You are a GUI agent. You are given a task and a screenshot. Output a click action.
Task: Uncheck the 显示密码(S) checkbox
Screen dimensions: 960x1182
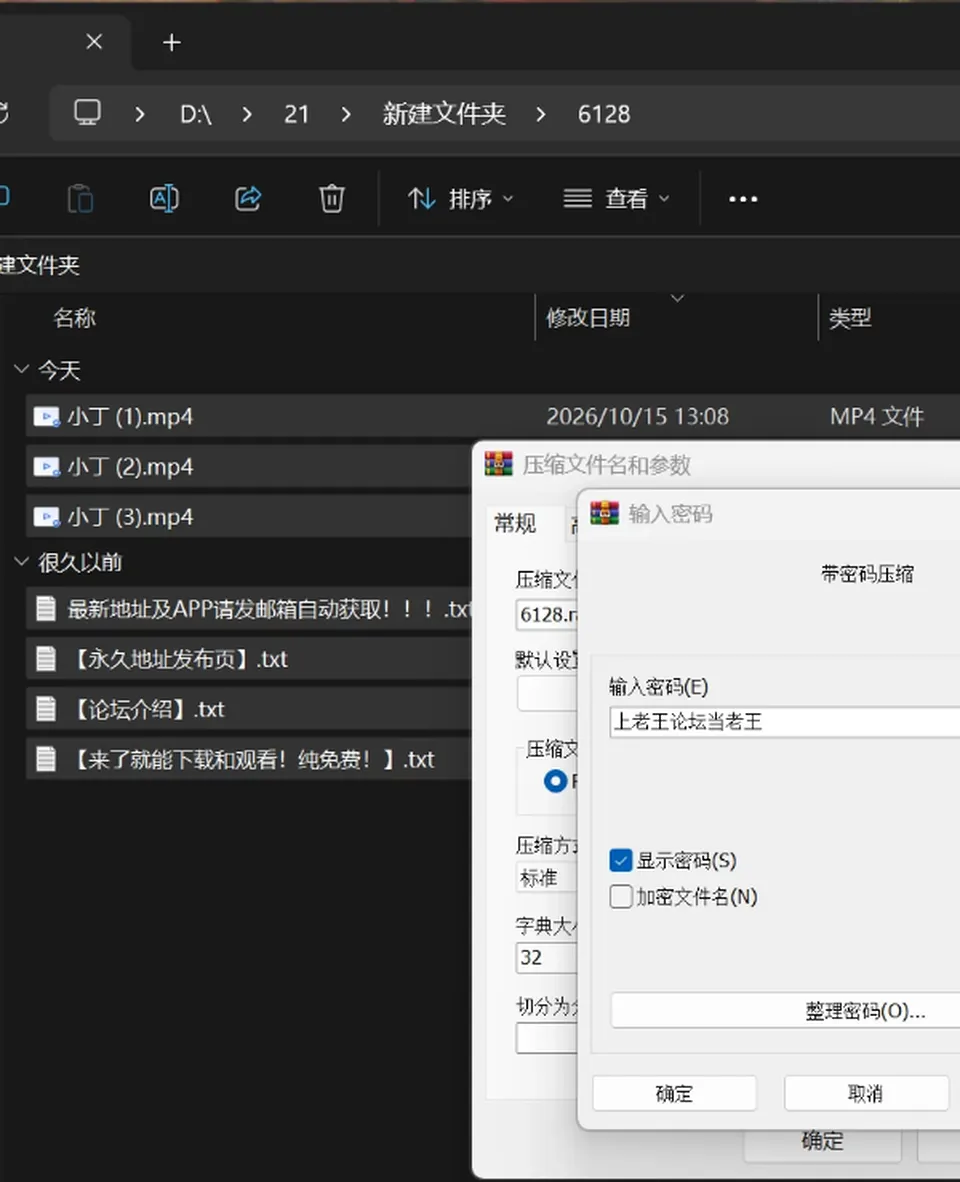coord(621,860)
